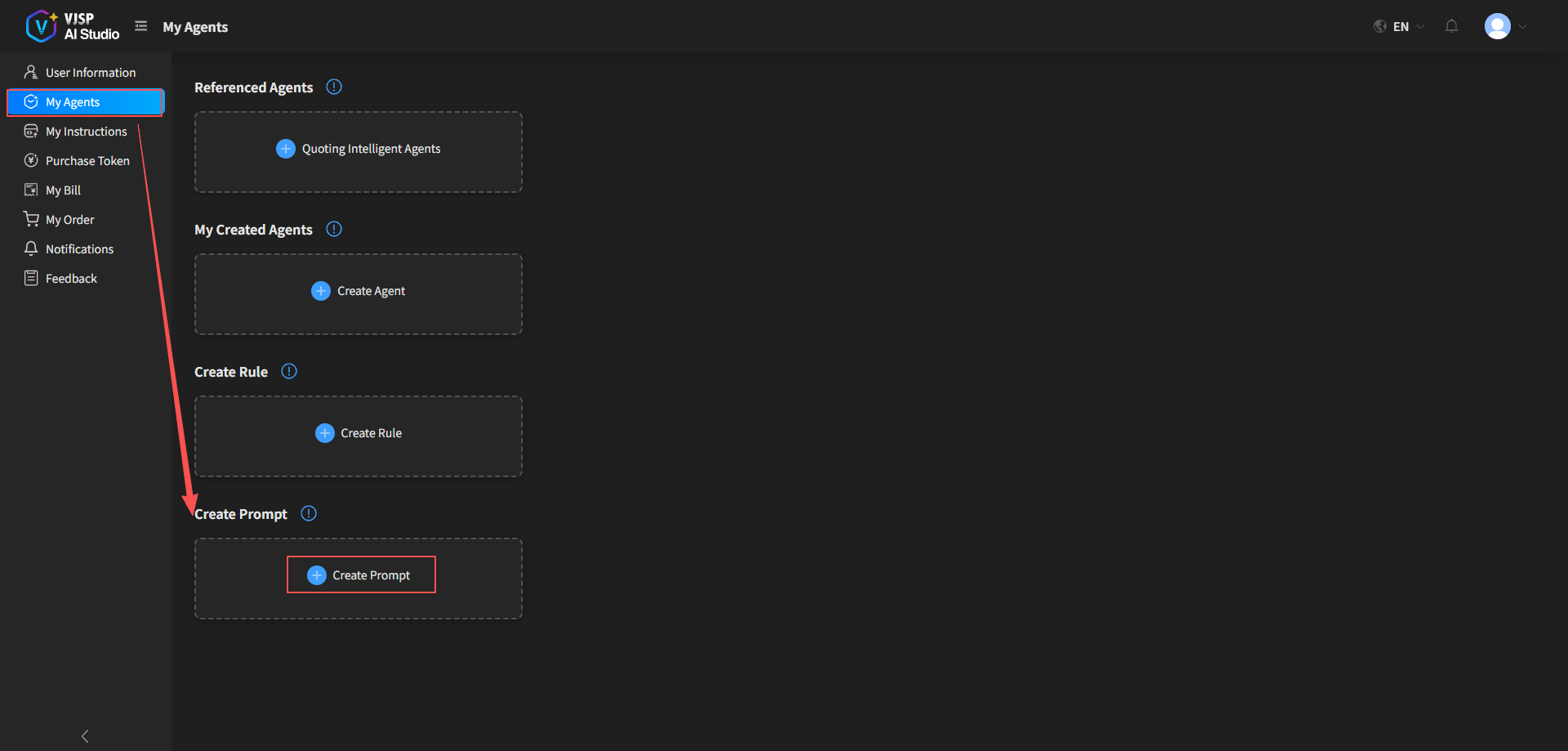The image size is (1568, 751).
Task: Select Purchase Token in sidebar
Action: click(87, 161)
